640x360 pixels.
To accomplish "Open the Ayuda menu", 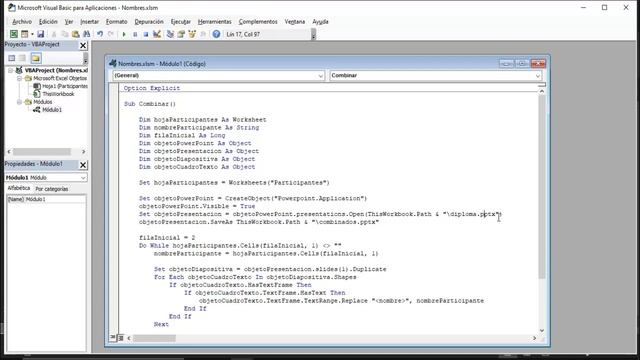I will click(x=320, y=22).
